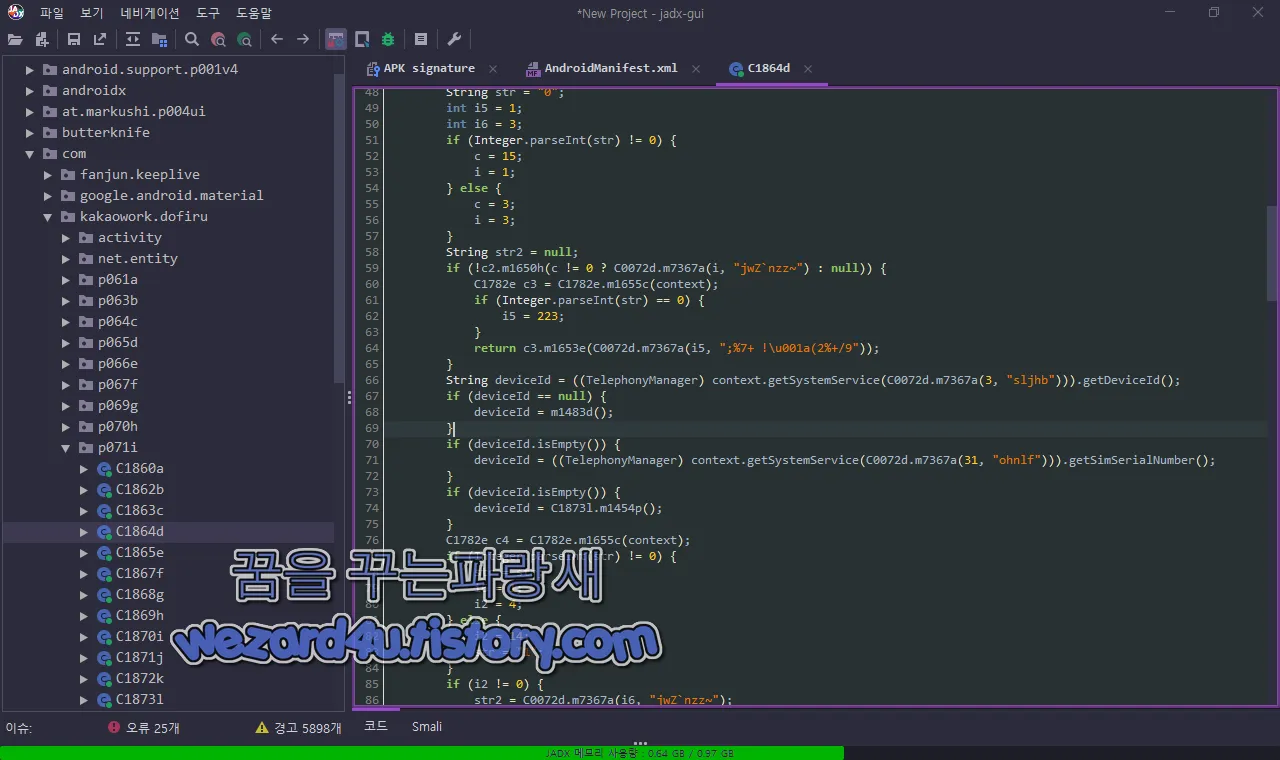This screenshot has height=760, width=1280.
Task: Click the C1865e class icon
Action: tap(104, 552)
